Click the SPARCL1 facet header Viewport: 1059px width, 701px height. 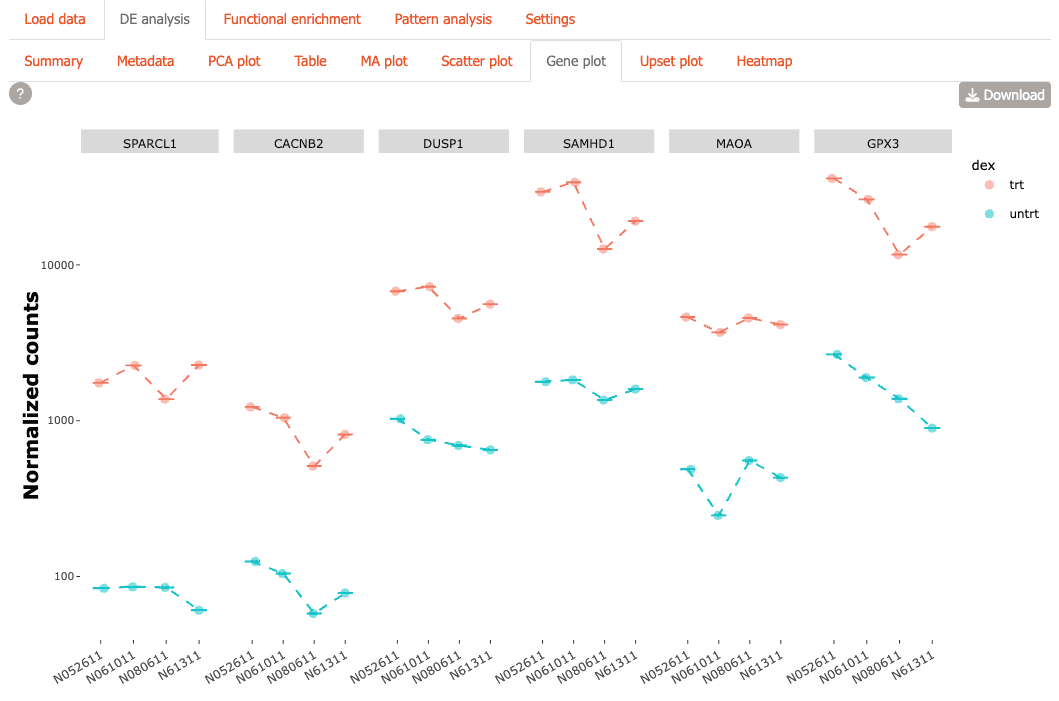pyautogui.click(x=150, y=142)
